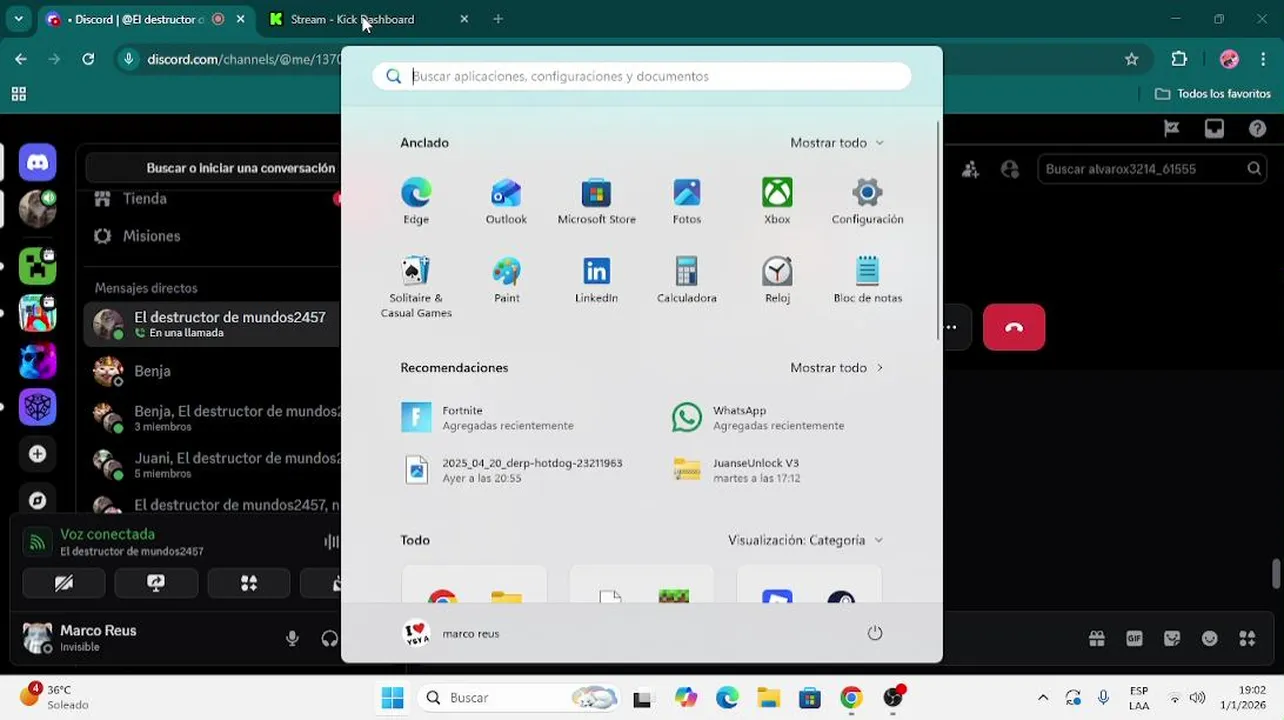Open Calculadora from pinned apps
The image size is (1284, 720).
687,280
